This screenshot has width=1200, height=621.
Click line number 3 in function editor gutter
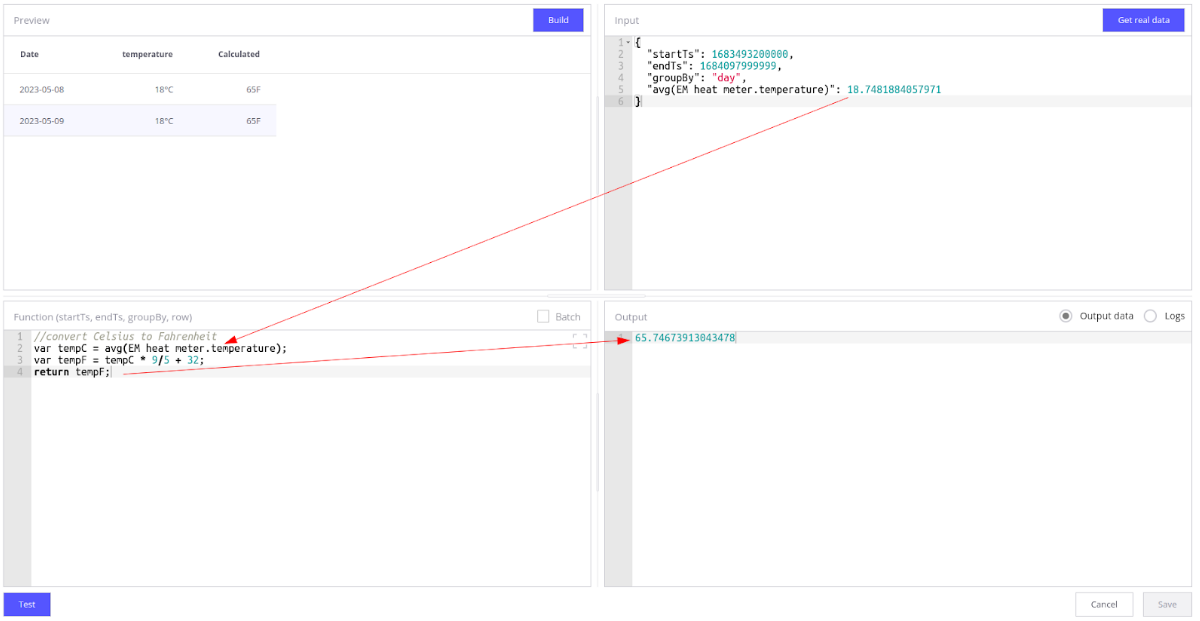coord(20,360)
